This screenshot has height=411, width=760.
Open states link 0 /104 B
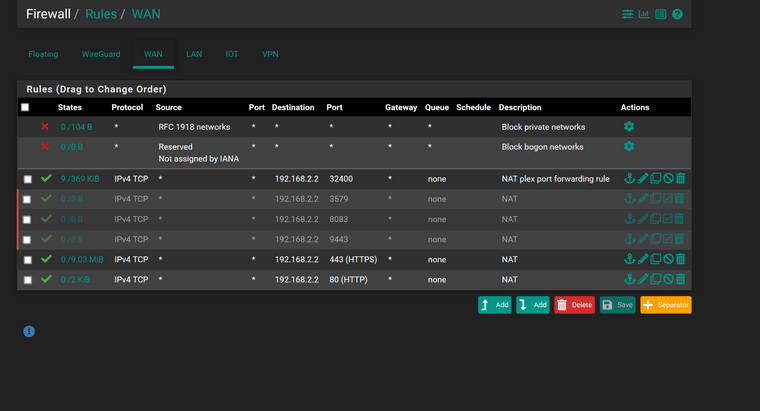click(x=76, y=127)
